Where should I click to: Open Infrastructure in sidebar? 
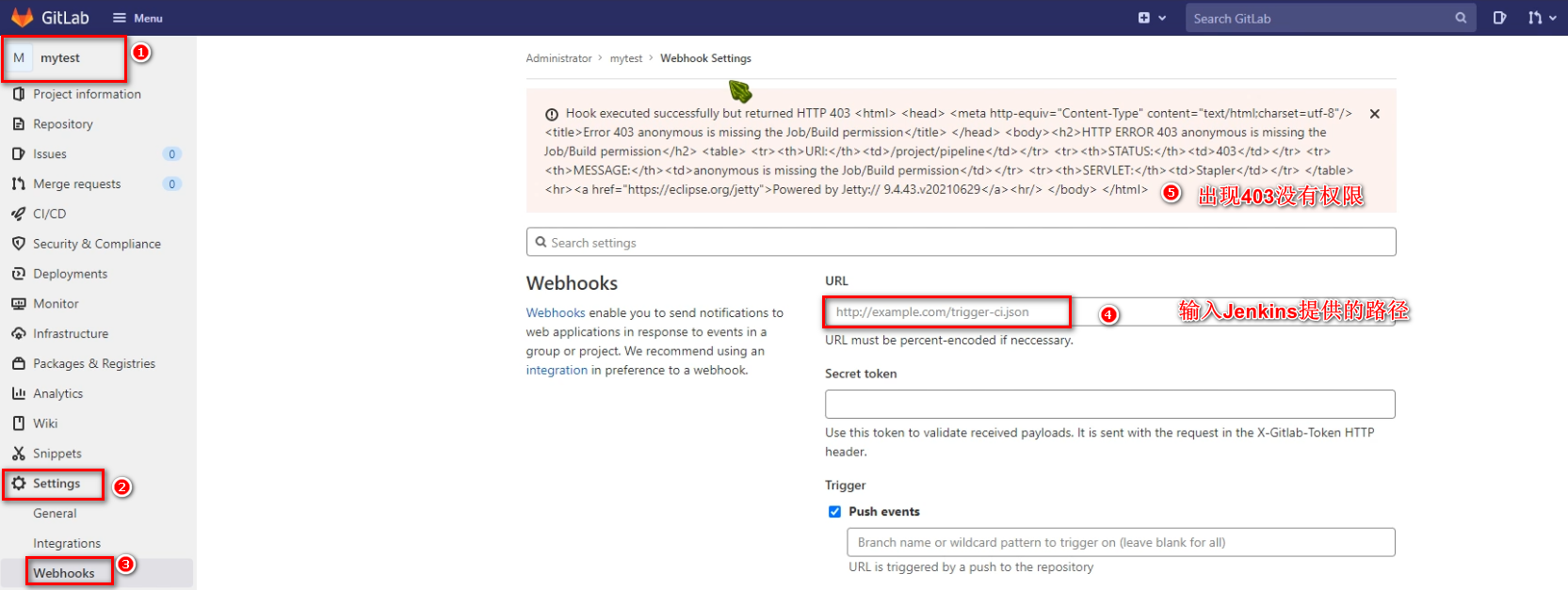click(71, 334)
